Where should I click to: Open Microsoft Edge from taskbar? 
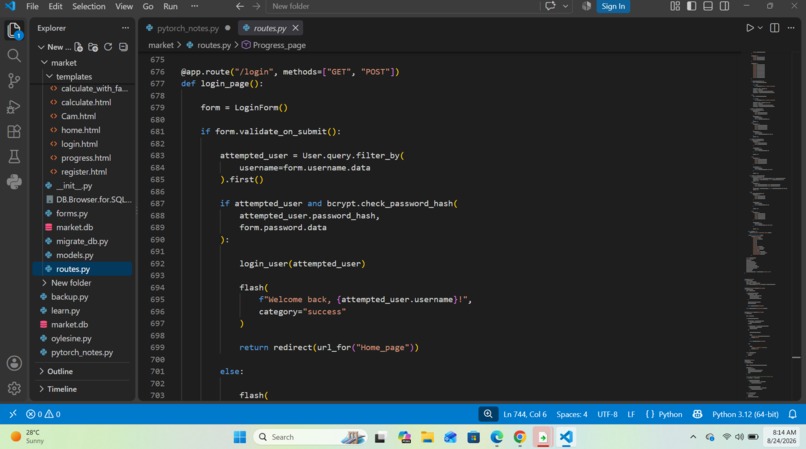(497, 437)
